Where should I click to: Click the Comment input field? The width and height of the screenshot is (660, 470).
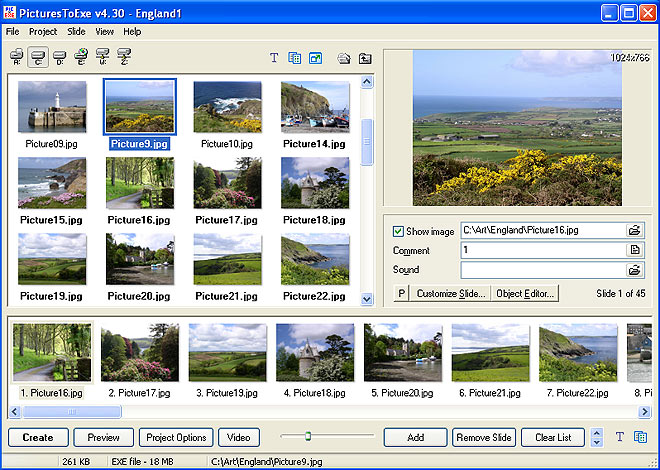(543, 251)
